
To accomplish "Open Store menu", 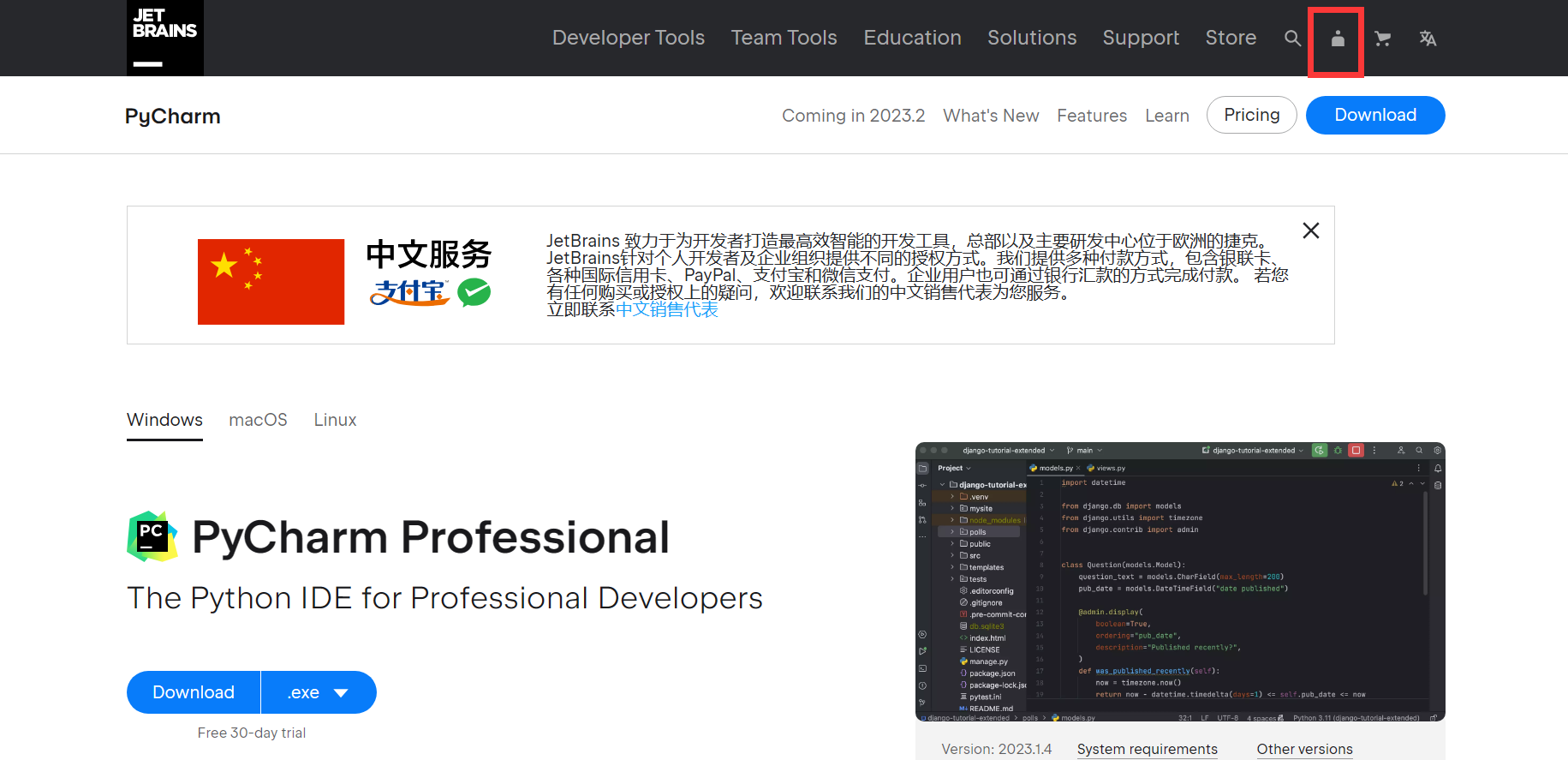I will click(1231, 38).
